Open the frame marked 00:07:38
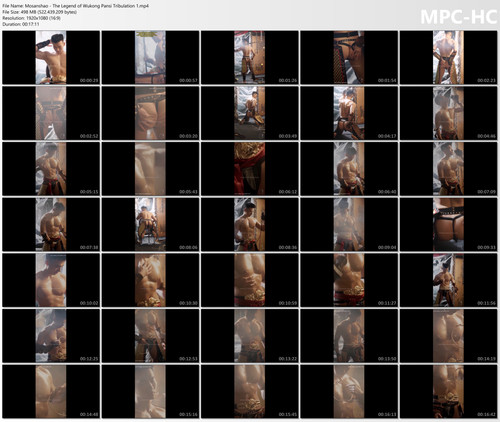 click(x=51, y=224)
